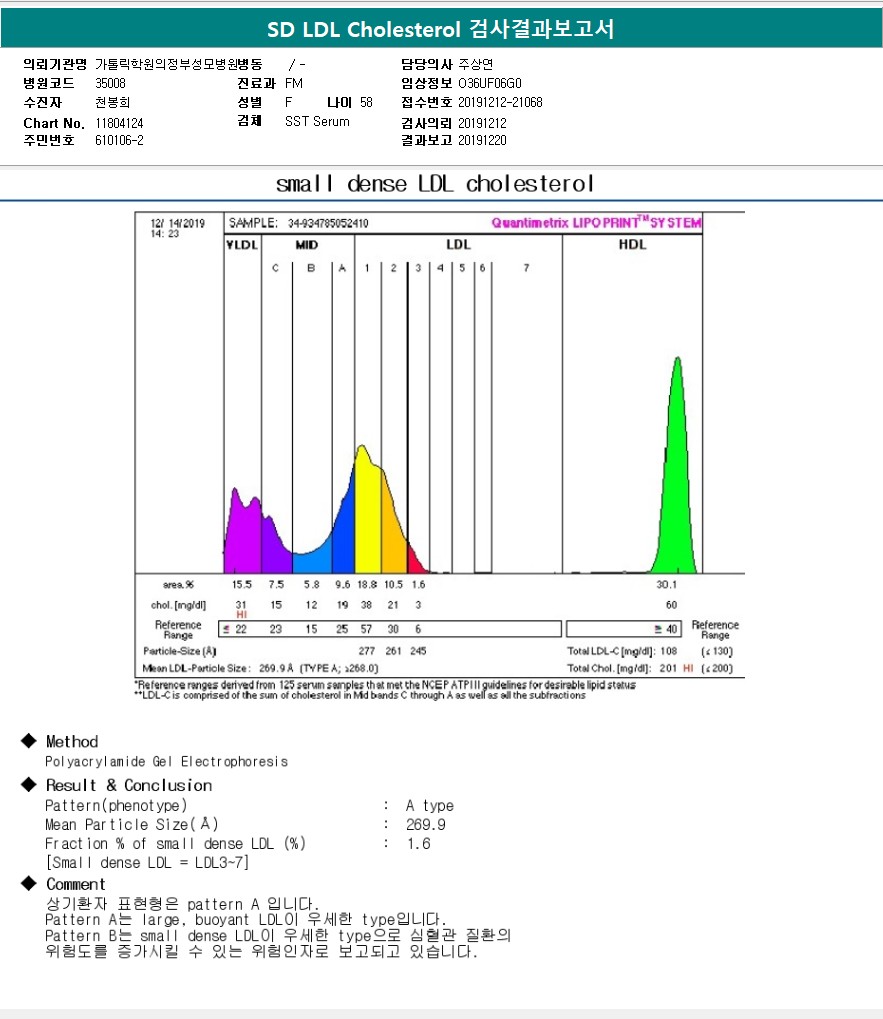Image resolution: width=883 pixels, height=1019 pixels.
Task: Click hospital code value '35008'
Action: [x=110, y=83]
